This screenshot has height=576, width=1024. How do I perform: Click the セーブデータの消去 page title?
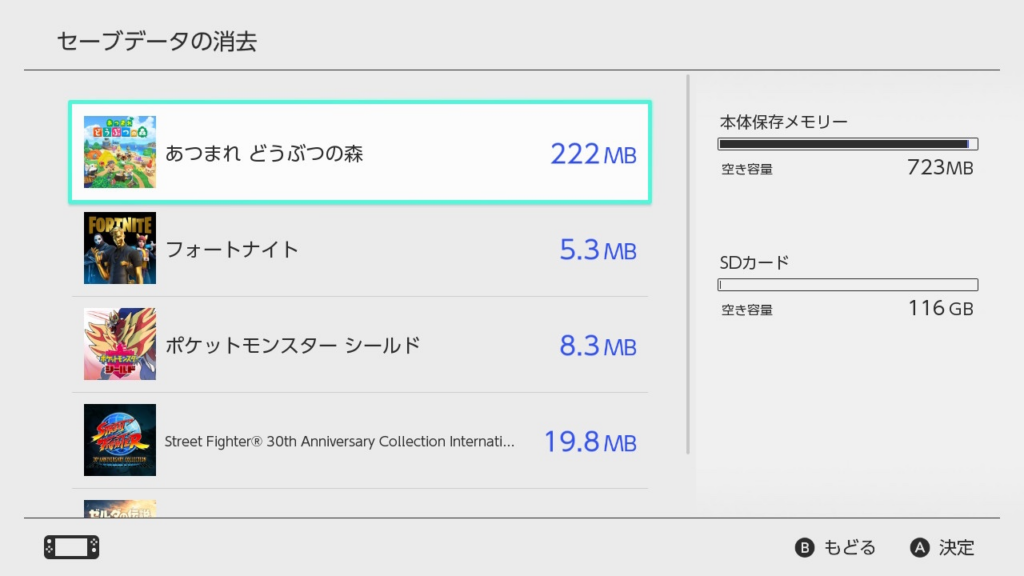(x=157, y=41)
